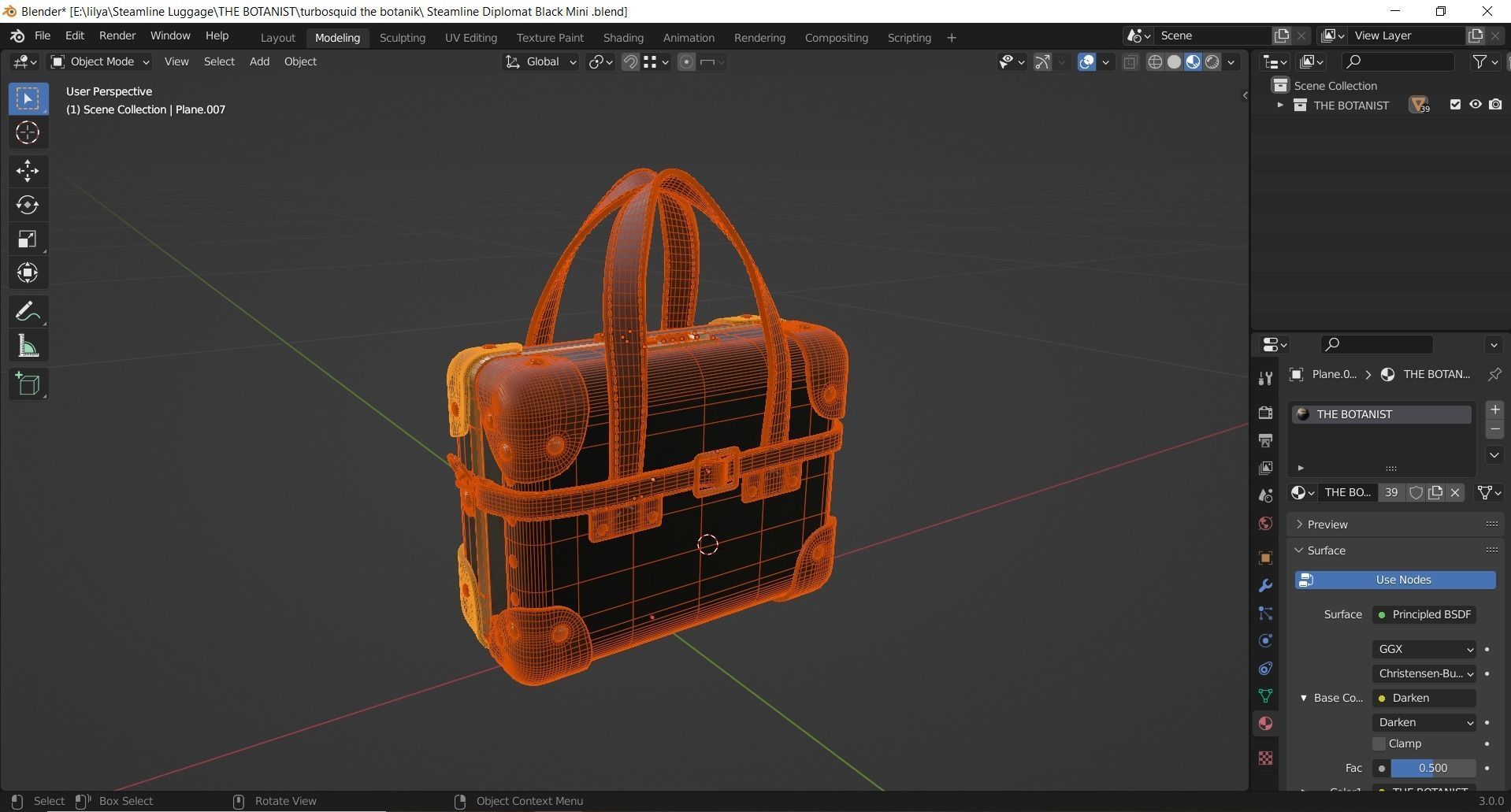The image size is (1511, 812).
Task: Collapse the Surface panel
Action: 1299,551
